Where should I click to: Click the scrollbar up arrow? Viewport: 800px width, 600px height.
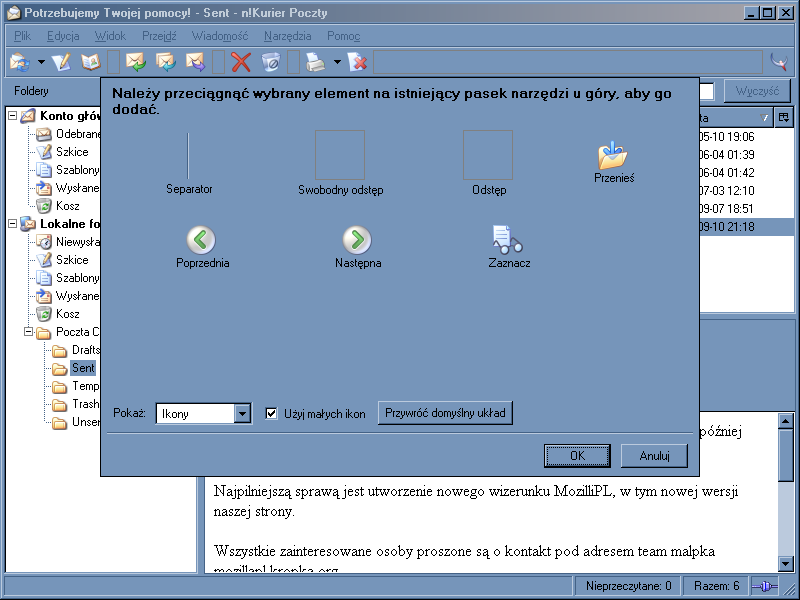pyautogui.click(x=785, y=421)
